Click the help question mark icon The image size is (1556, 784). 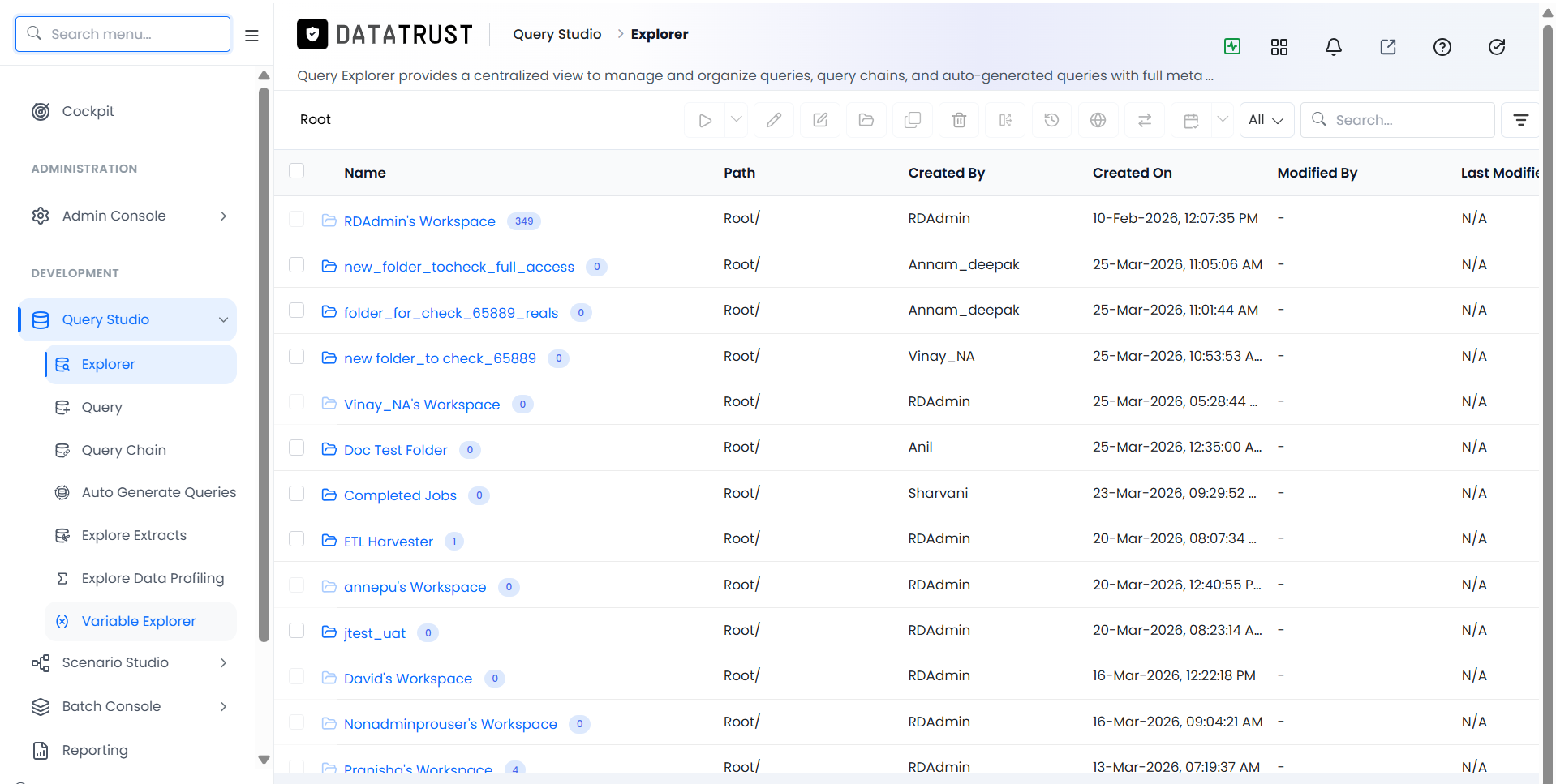tap(1442, 47)
